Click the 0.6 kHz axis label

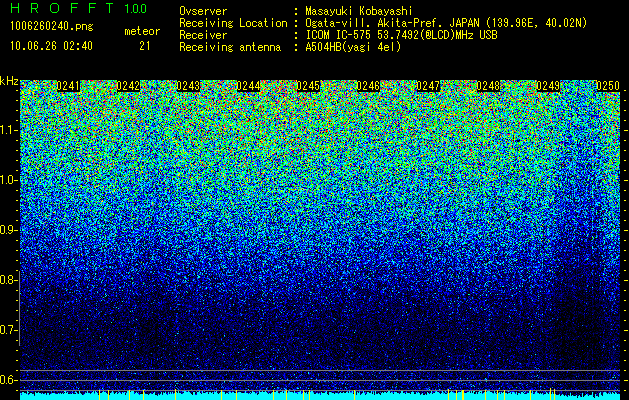[8, 380]
